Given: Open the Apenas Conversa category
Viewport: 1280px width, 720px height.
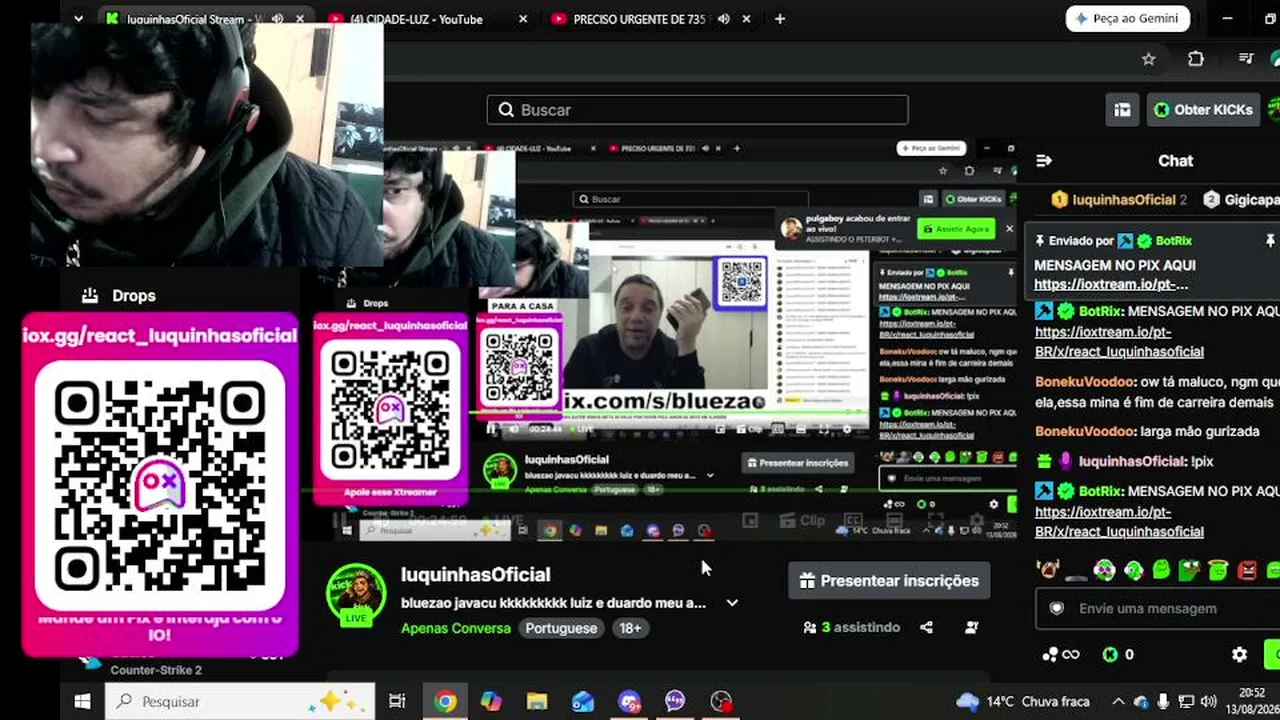Looking at the screenshot, I should [456, 628].
